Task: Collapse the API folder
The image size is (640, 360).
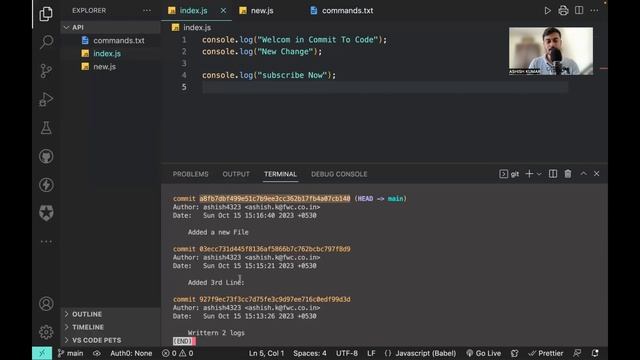Action: (x=110, y=27)
